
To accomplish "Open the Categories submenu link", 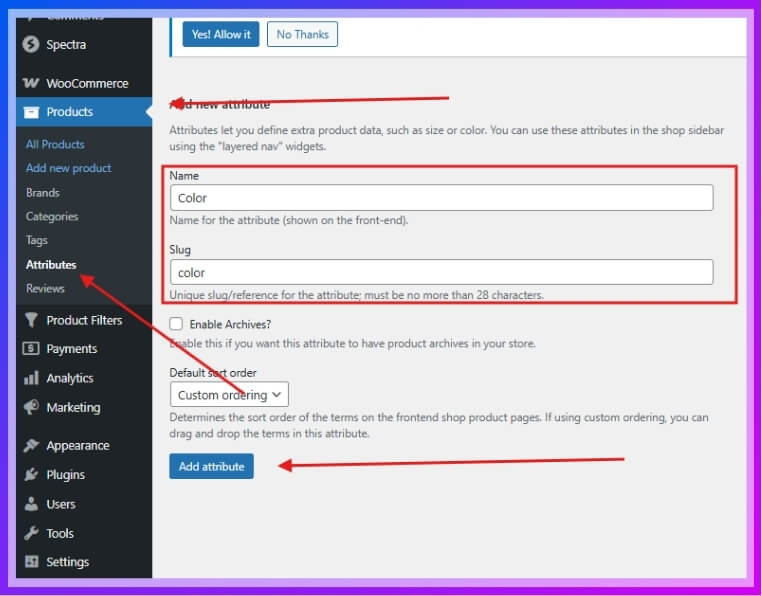I will click(x=52, y=216).
